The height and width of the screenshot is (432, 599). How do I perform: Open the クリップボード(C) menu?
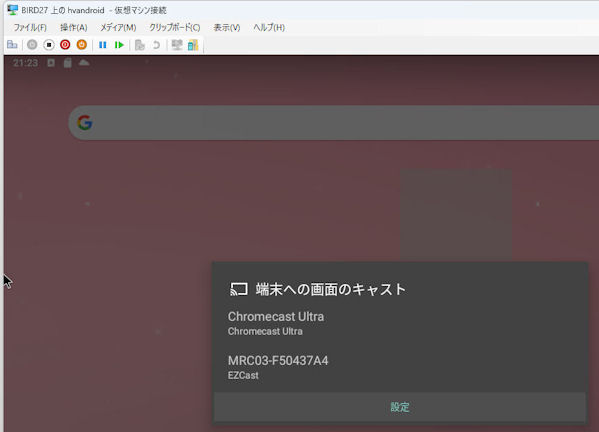tap(175, 28)
